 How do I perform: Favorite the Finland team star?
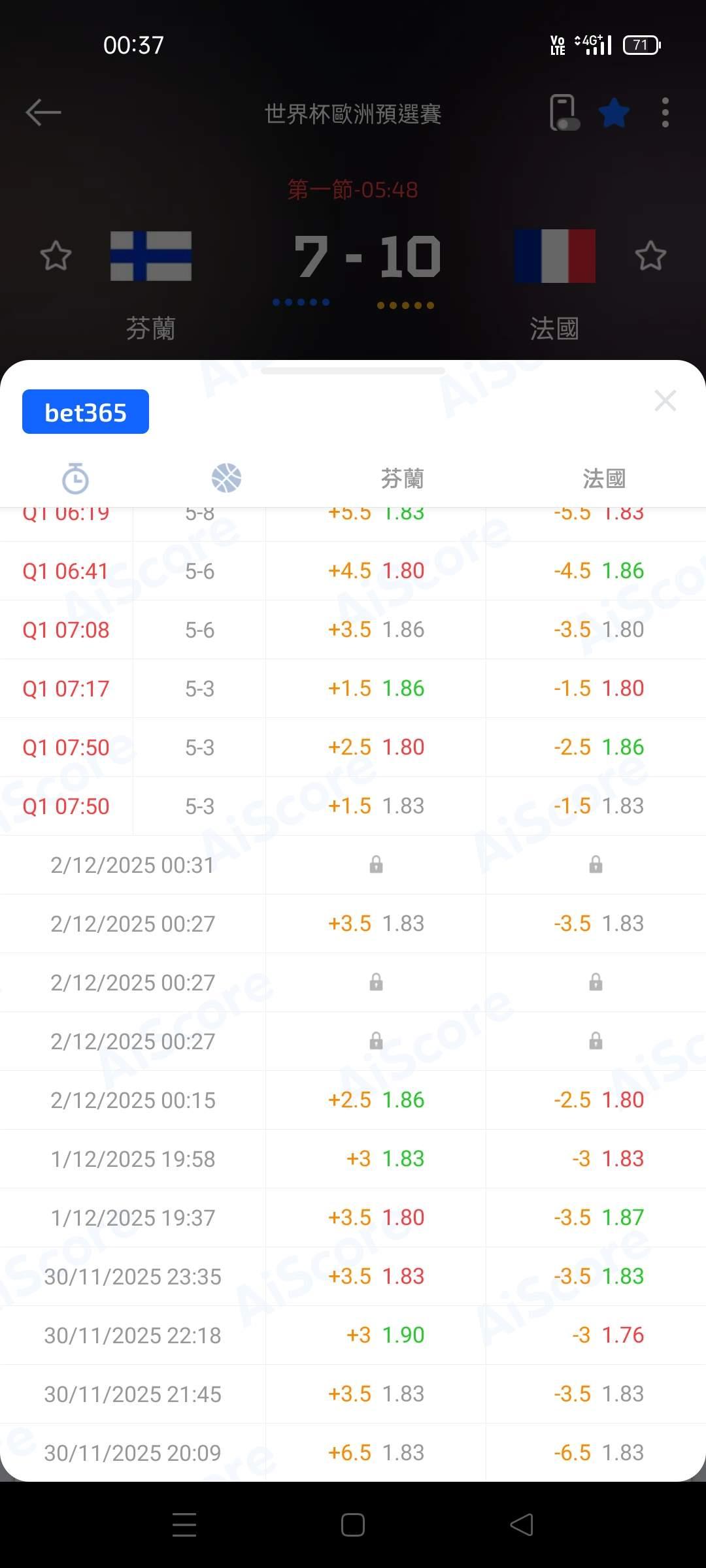coord(56,255)
